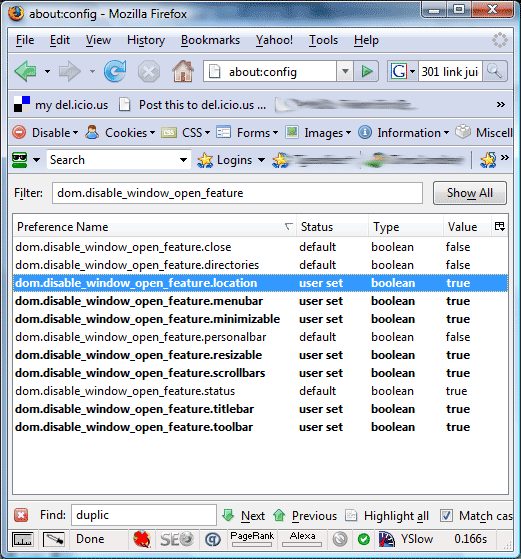Open the CSS dropdown menu
The height and width of the screenshot is (559, 521).
tap(185, 133)
